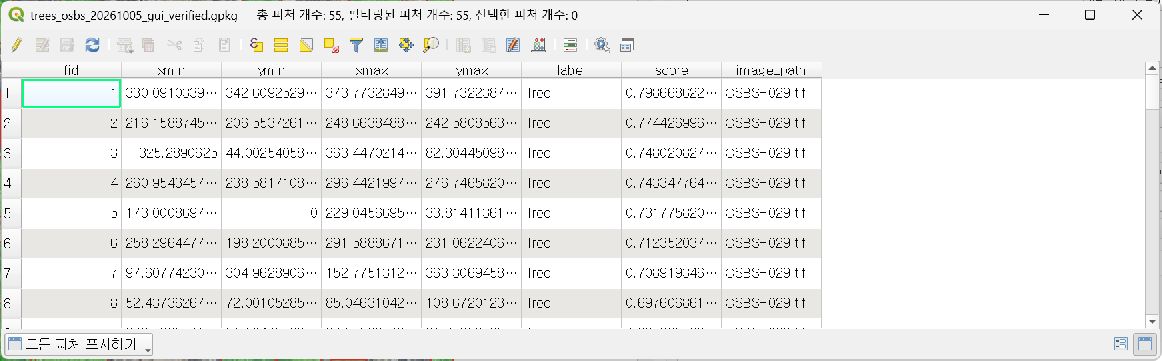Image resolution: width=1162 pixels, height=361 pixels.
Task: Select row 7 via its row header
Action: point(11,273)
